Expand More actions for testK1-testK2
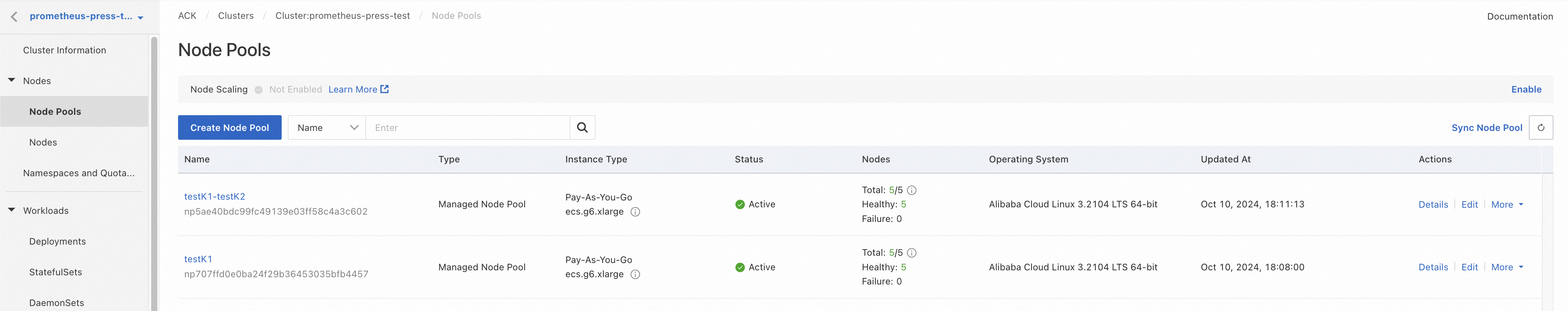Image resolution: width=1568 pixels, height=311 pixels. pyautogui.click(x=1507, y=205)
